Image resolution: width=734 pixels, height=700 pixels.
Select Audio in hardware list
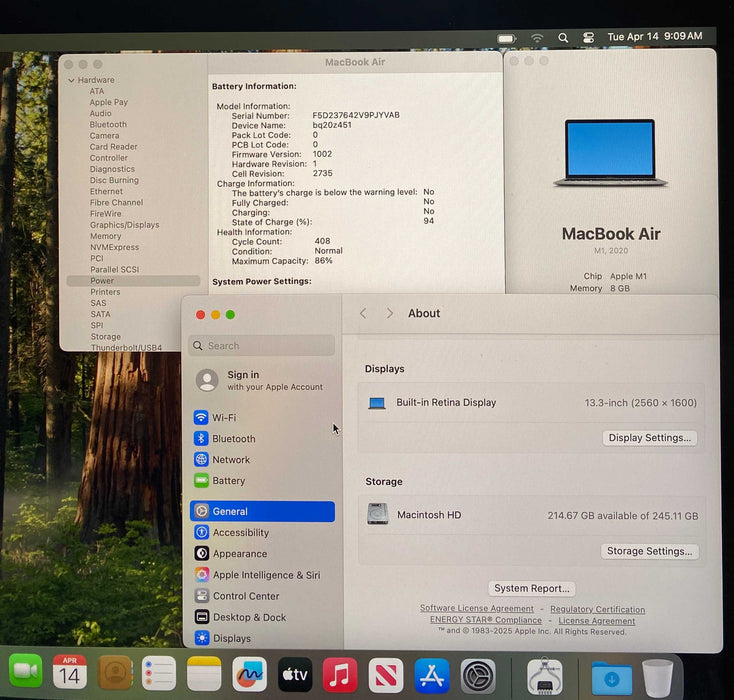[x=100, y=113]
